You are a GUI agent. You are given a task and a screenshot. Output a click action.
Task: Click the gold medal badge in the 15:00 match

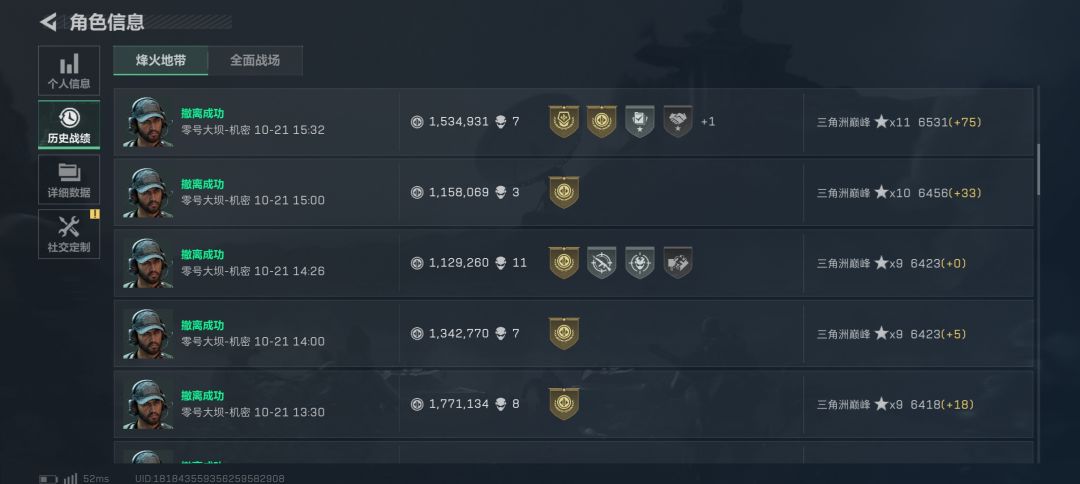point(564,192)
